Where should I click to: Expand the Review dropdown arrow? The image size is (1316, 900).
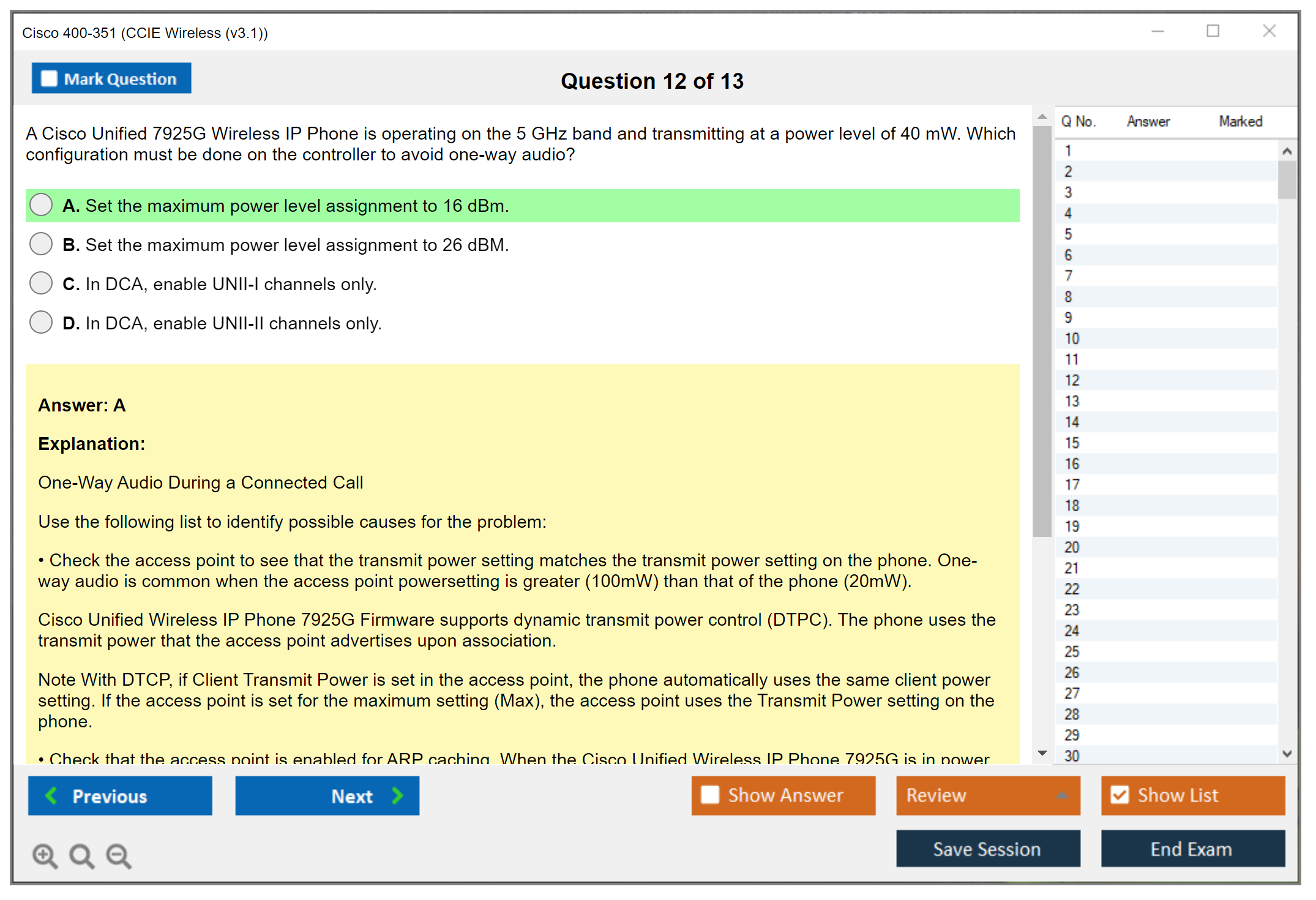click(1062, 795)
